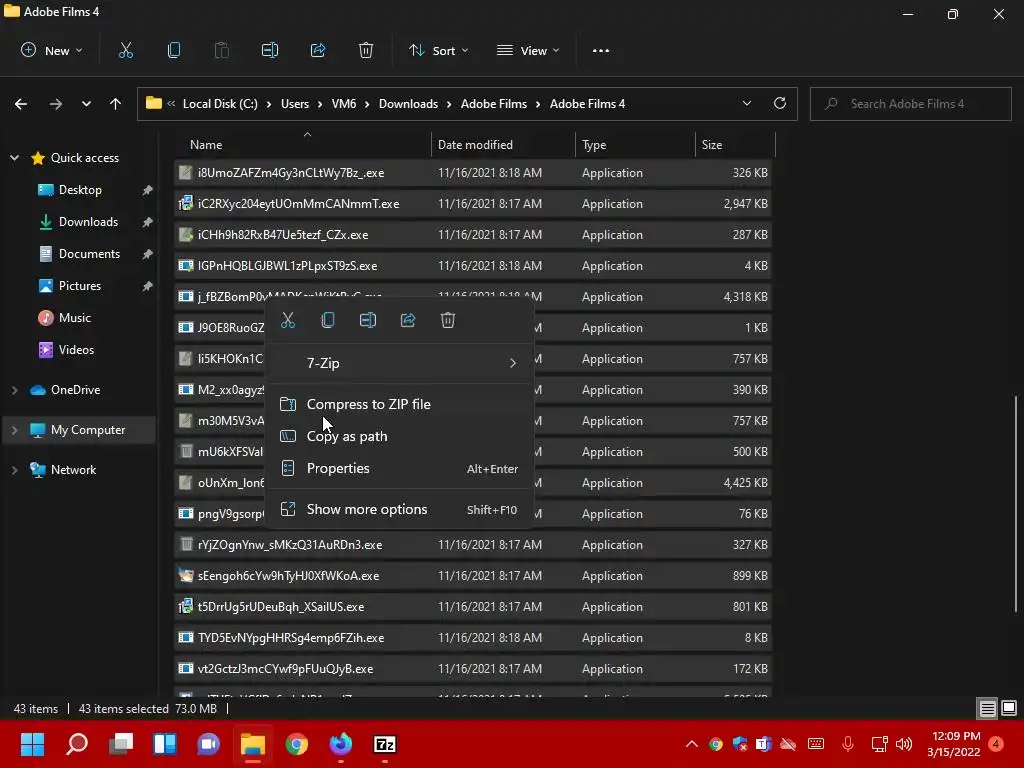
Task: Click the Cut icon in the top toolbar
Action: pos(125,50)
